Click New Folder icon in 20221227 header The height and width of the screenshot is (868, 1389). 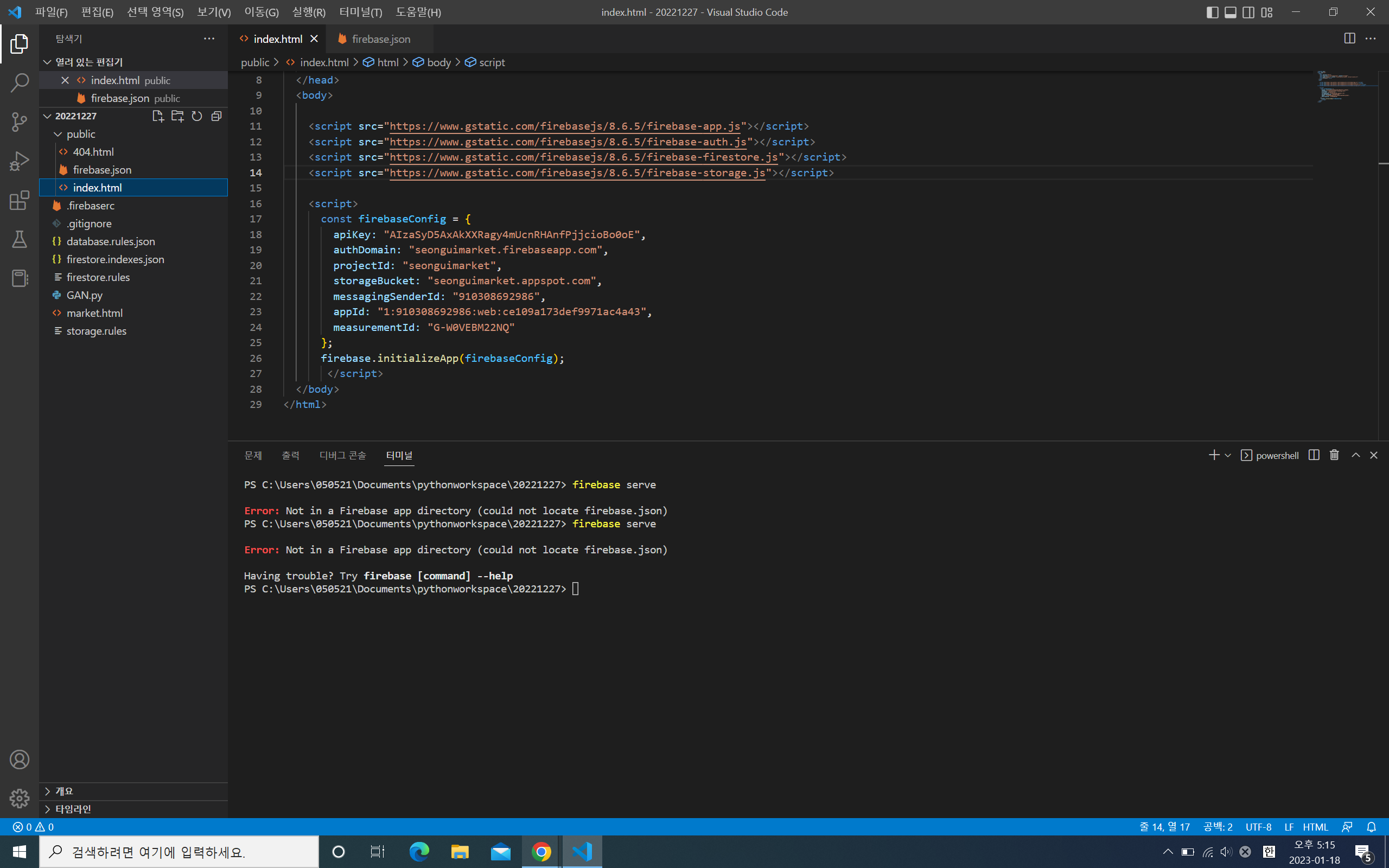177,116
